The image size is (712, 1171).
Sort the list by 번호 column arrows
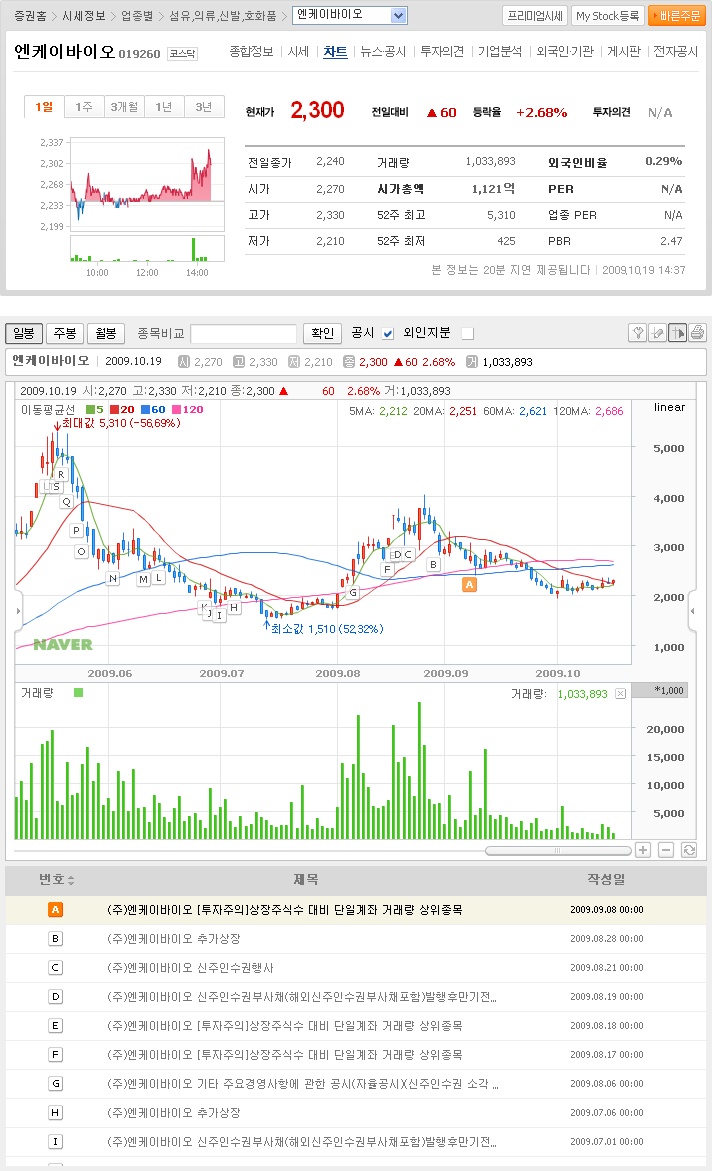(71, 880)
